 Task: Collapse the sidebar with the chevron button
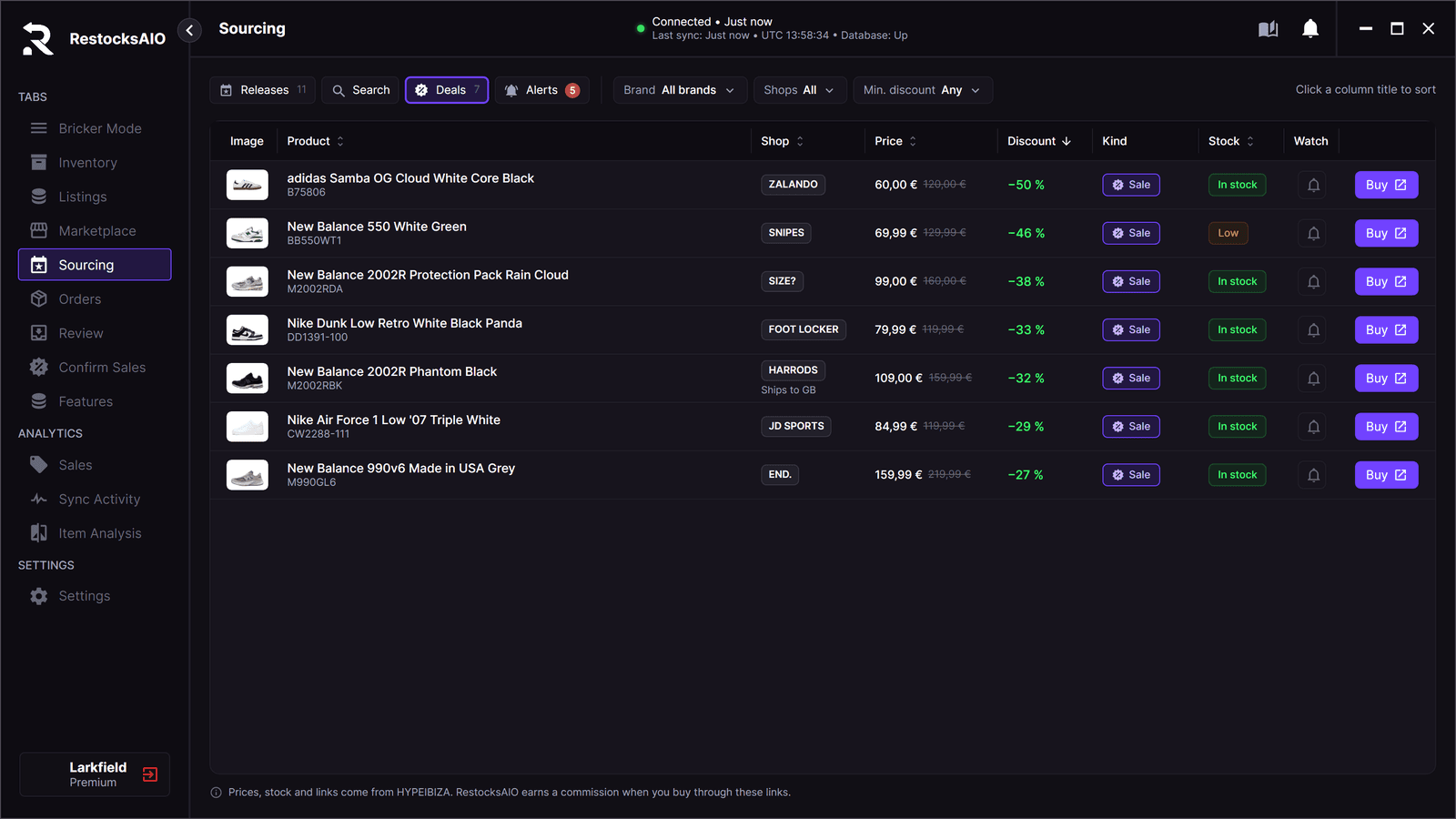click(x=189, y=30)
